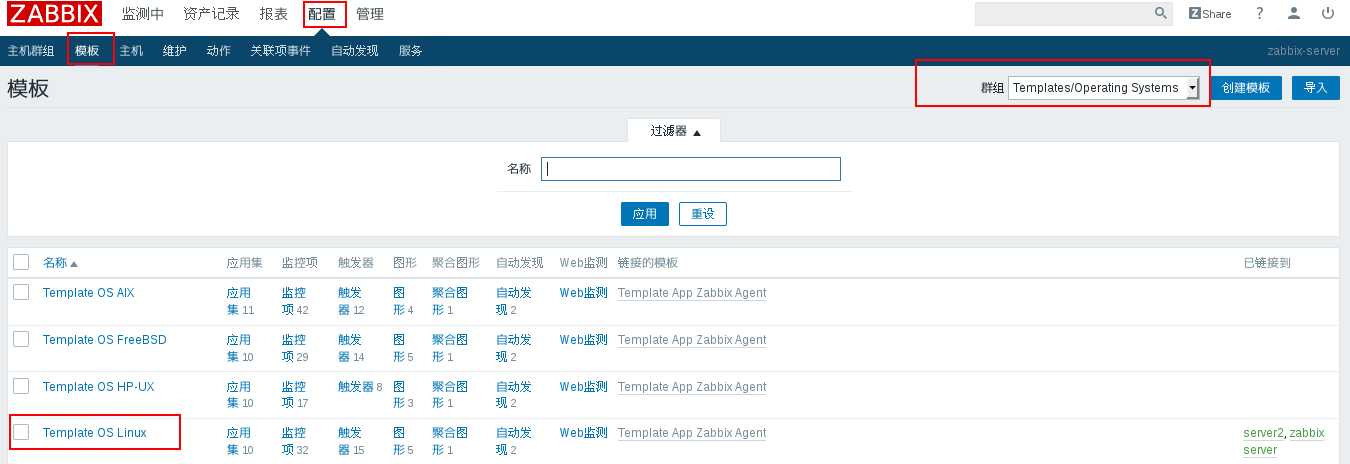Click the ZABBIX logo
The height and width of the screenshot is (464, 1350).
[54, 14]
